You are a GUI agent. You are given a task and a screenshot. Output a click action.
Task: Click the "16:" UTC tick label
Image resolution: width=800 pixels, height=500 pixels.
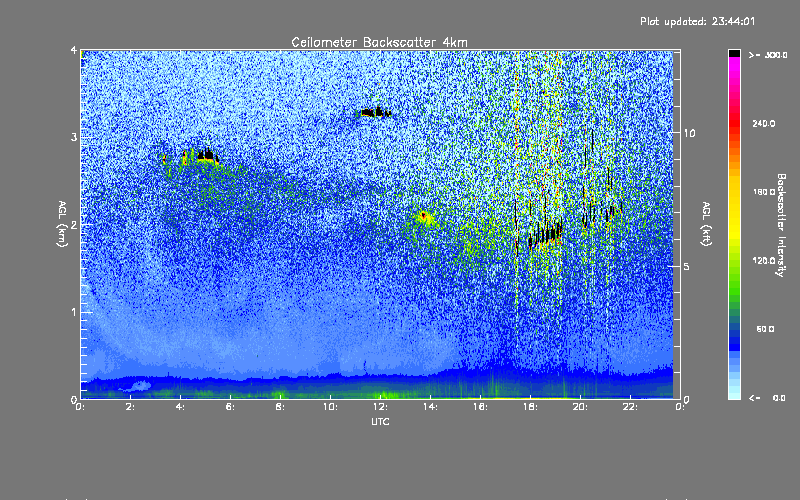tap(480, 407)
